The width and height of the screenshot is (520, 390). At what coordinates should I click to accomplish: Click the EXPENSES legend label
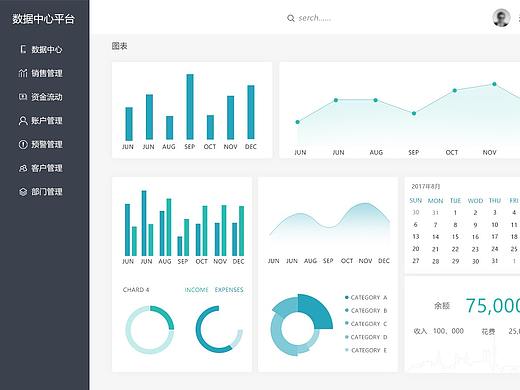[x=229, y=290]
